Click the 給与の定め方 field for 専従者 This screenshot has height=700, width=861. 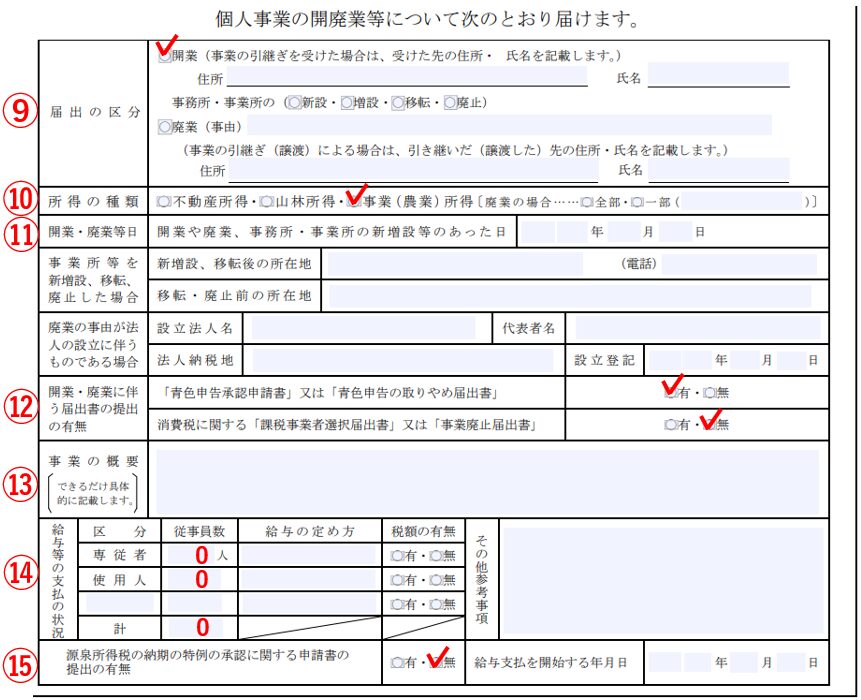pyautogui.click(x=308, y=556)
